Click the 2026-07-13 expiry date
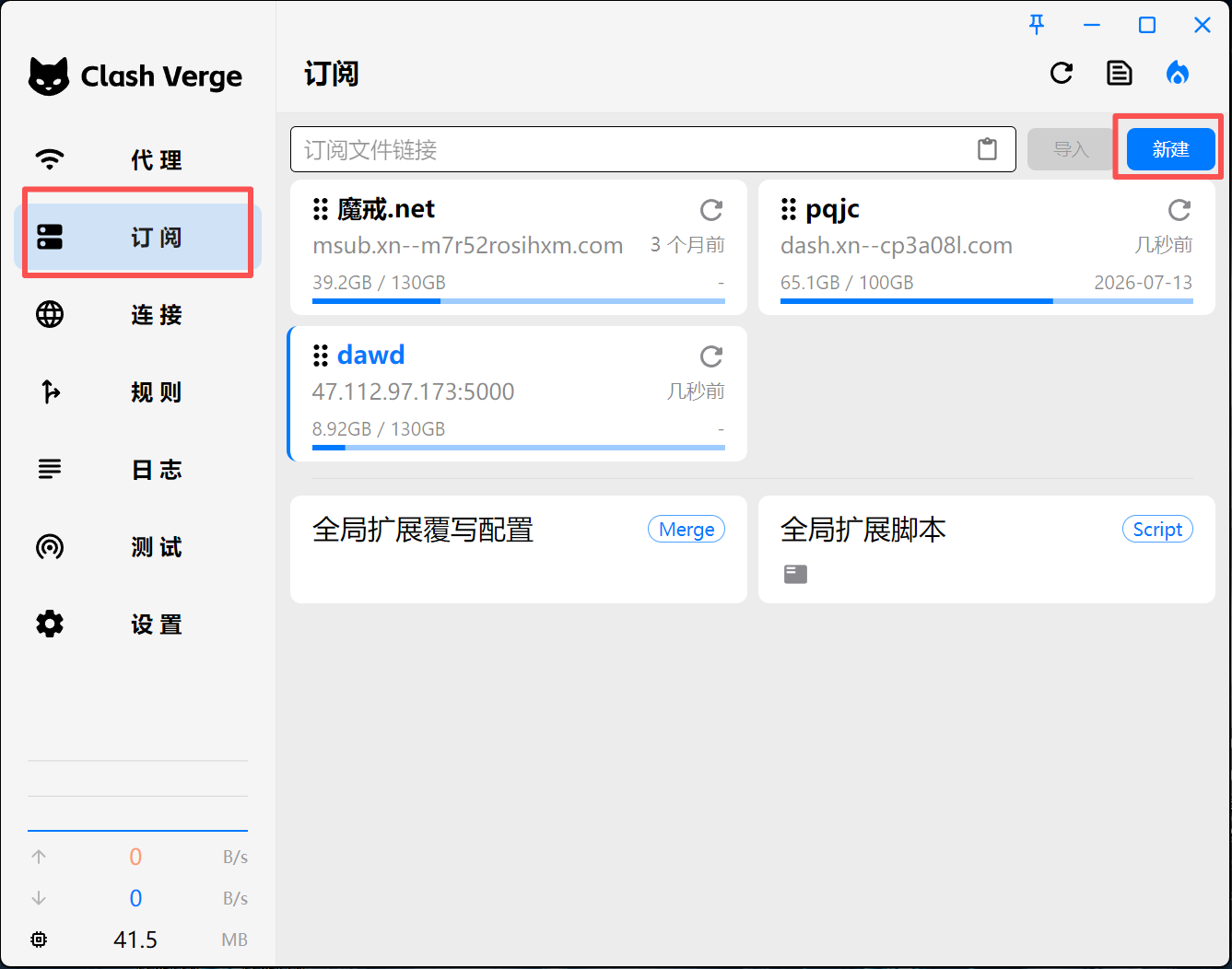This screenshot has width=1232, height=969. 1143,283
